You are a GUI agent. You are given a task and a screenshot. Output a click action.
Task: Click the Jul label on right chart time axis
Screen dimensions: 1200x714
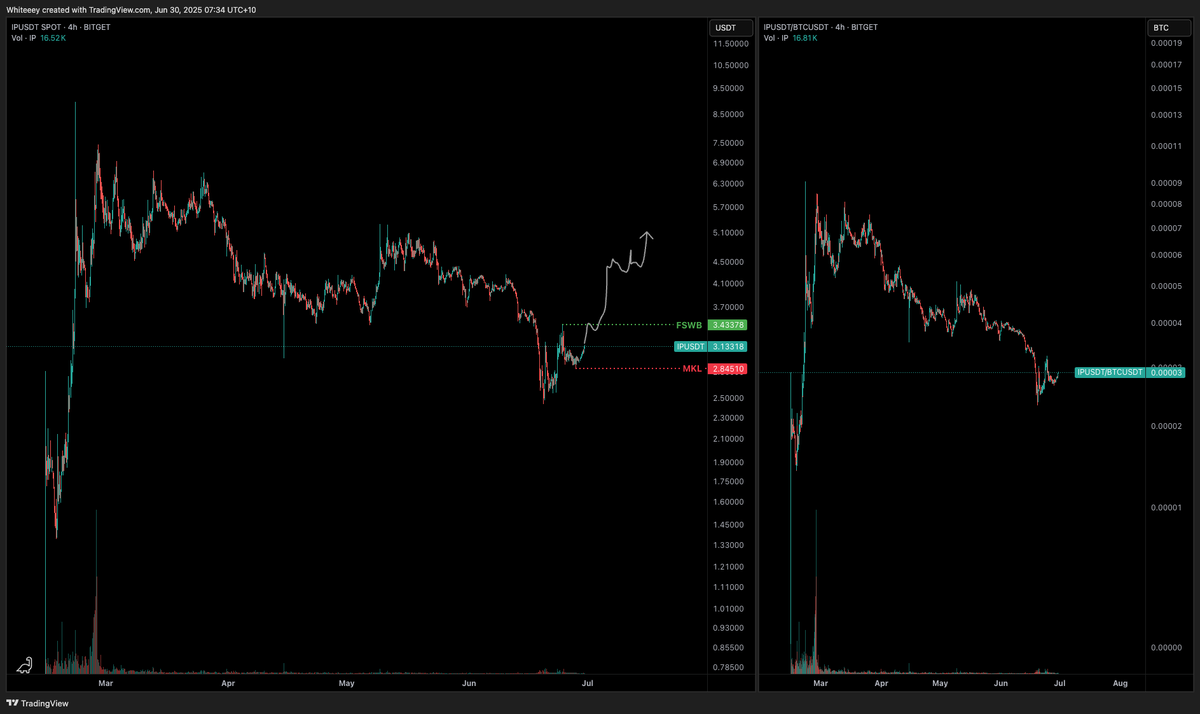click(1060, 684)
